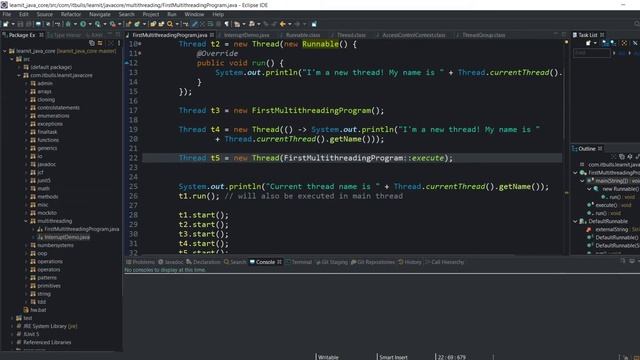The image size is (640, 360).
Task: Click the Toggle Mark Occurrences highlighter icon
Action: (x=195, y=24)
